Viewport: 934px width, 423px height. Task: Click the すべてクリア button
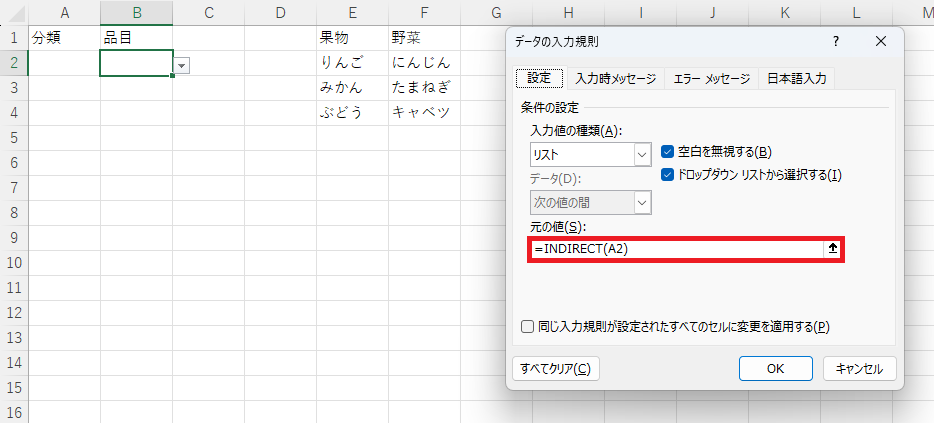click(555, 369)
